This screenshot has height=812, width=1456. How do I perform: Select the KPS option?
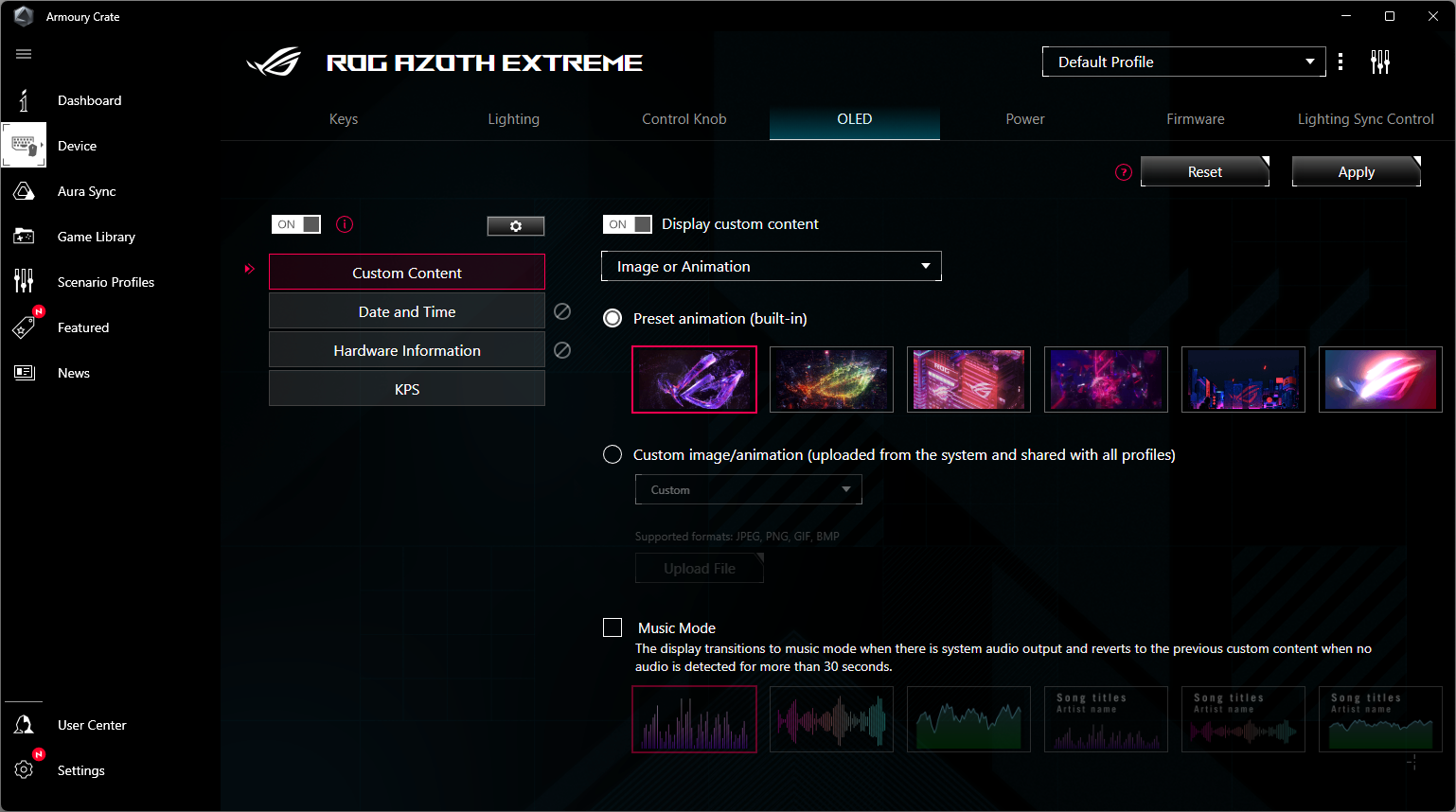click(407, 389)
